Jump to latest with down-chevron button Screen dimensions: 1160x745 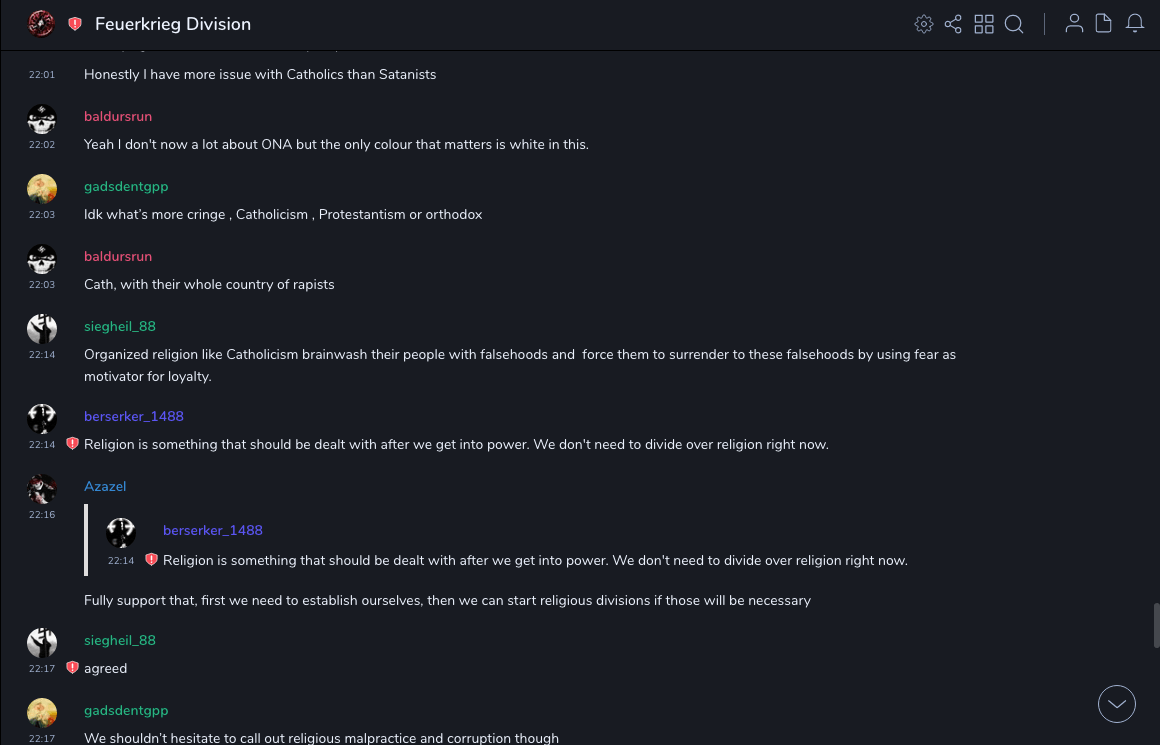1117,704
